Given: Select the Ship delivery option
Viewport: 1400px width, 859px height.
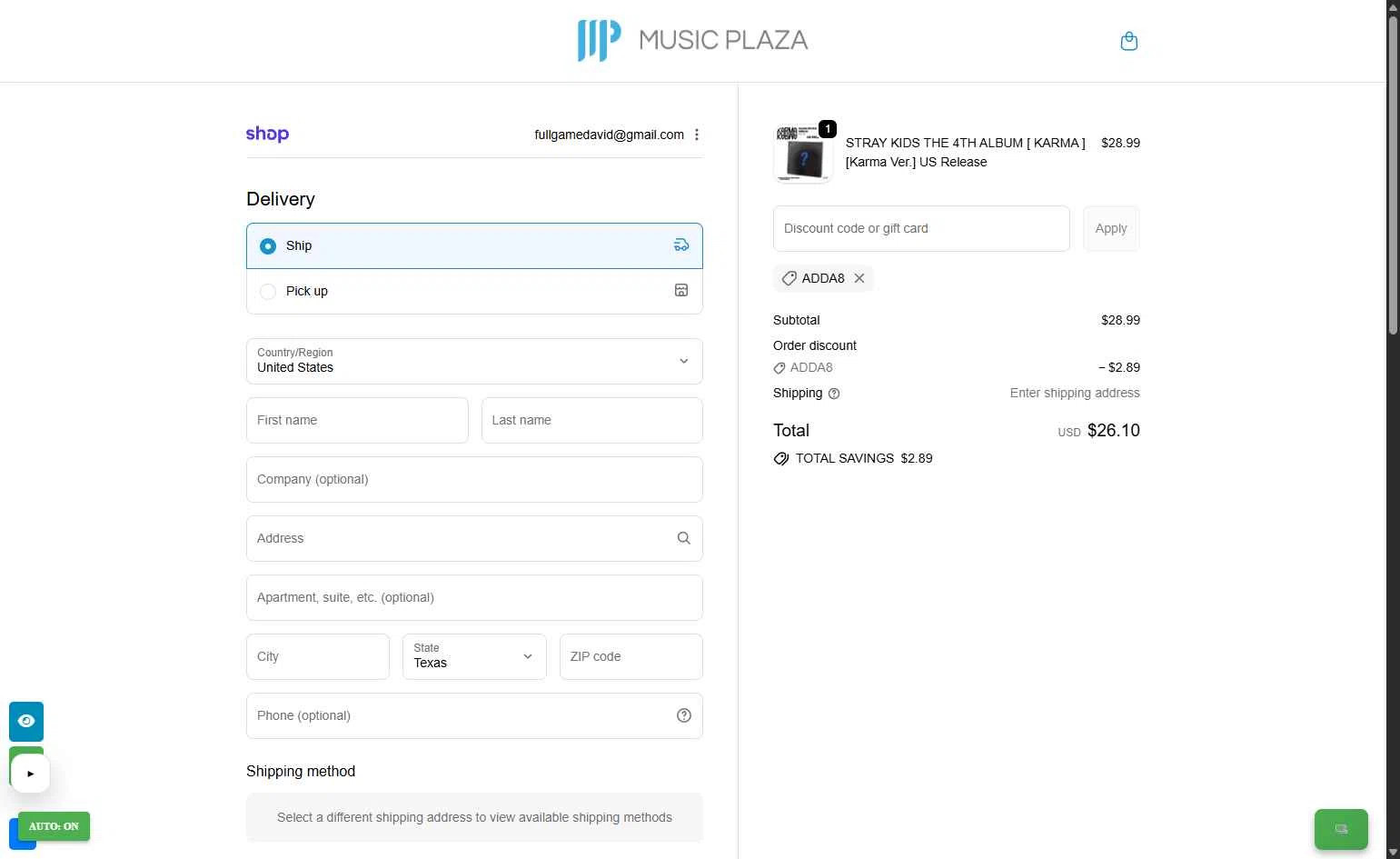Looking at the screenshot, I should [474, 245].
